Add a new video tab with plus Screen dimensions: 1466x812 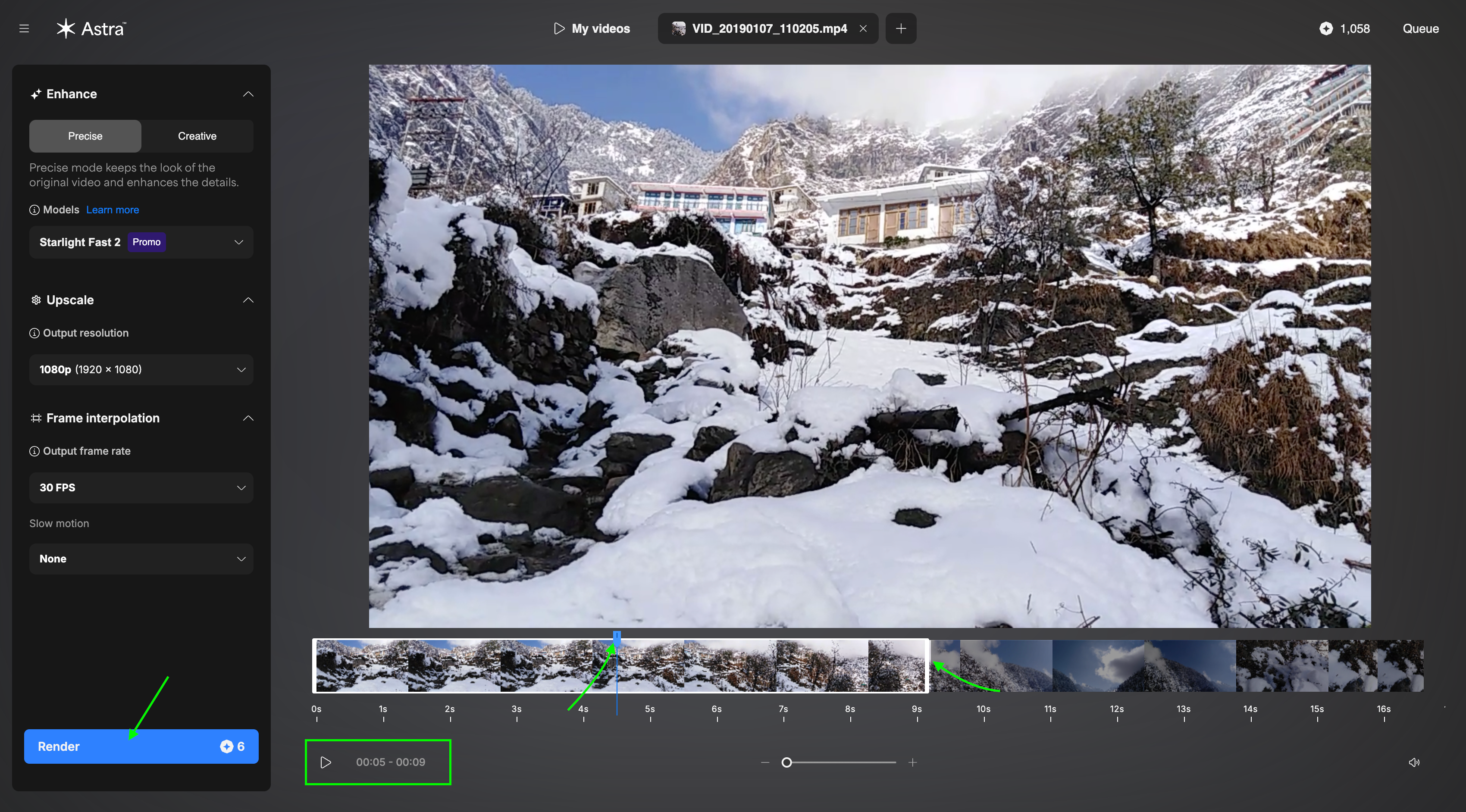[x=900, y=28]
